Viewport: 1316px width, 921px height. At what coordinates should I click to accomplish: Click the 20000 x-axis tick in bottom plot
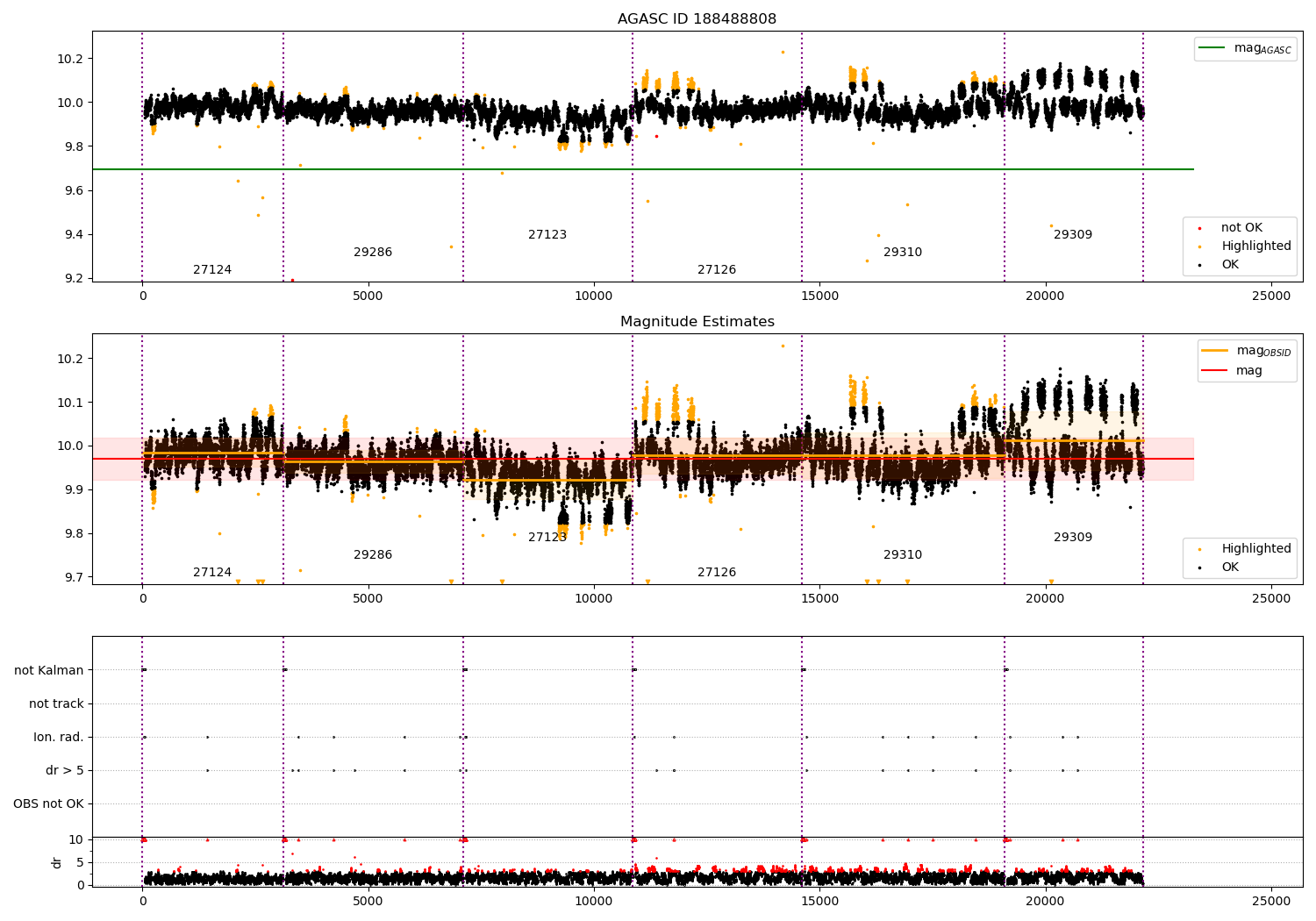coord(1045,902)
